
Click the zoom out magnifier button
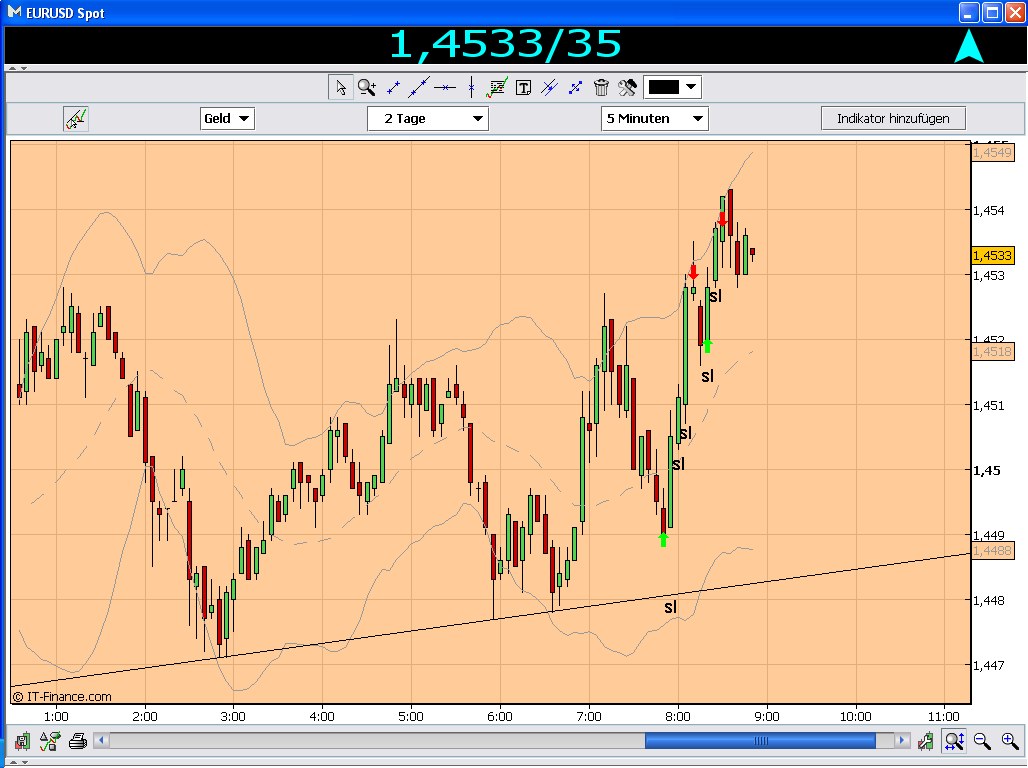pos(981,741)
